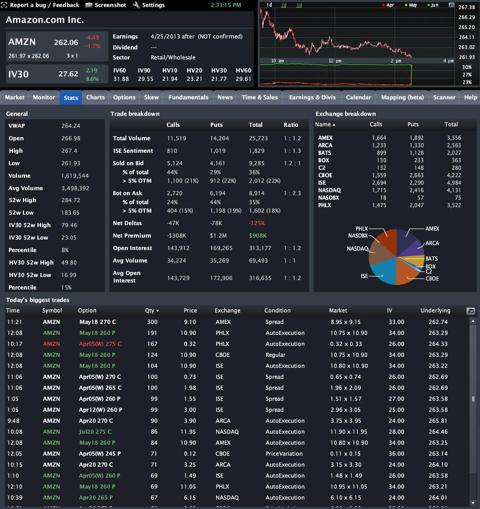Switch to the Skew tab
Viewport: 480px width, 509px height.
[x=151, y=97]
